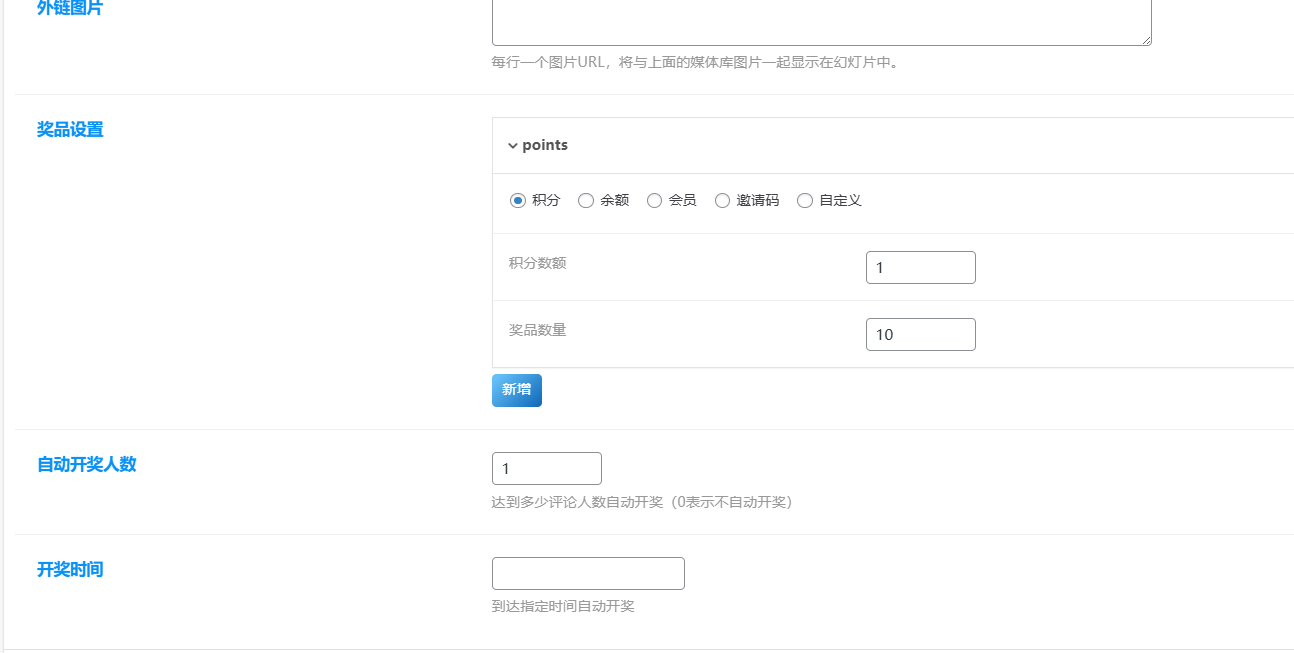Click inside the 外链图片 URL textarea
This screenshot has height=653, width=1294.
pos(820,22)
